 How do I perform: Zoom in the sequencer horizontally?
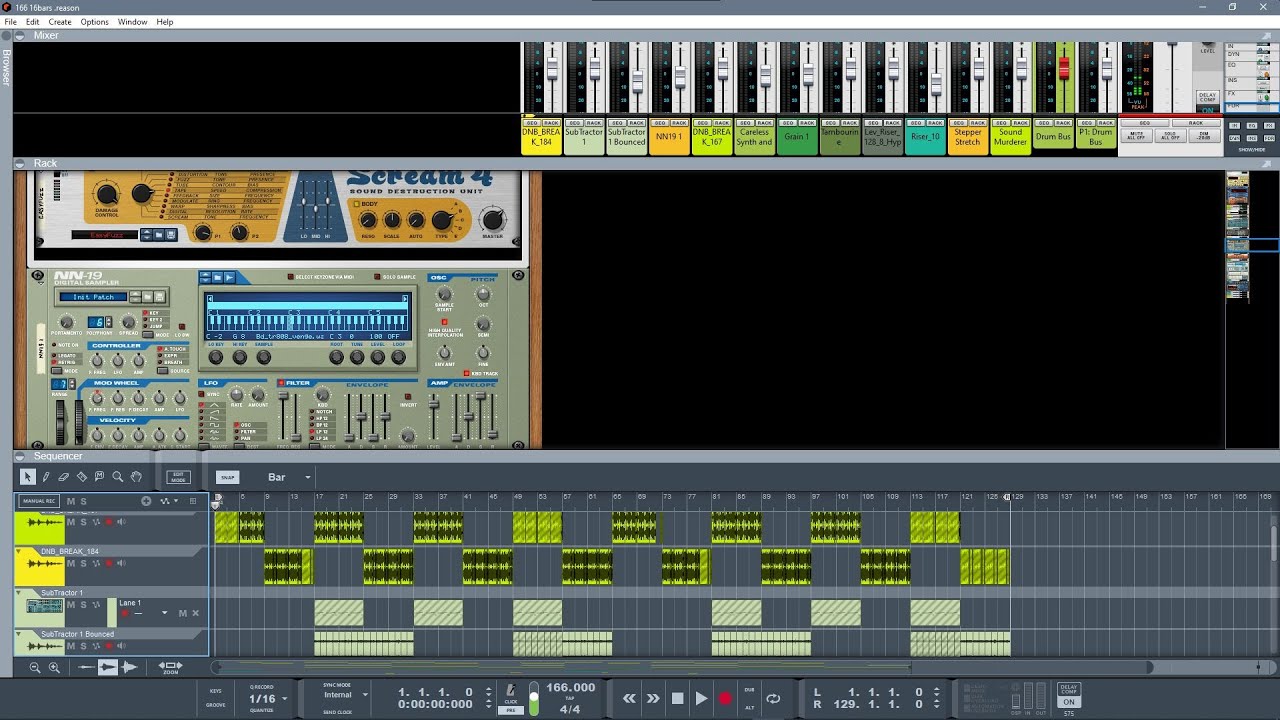(x=54, y=667)
